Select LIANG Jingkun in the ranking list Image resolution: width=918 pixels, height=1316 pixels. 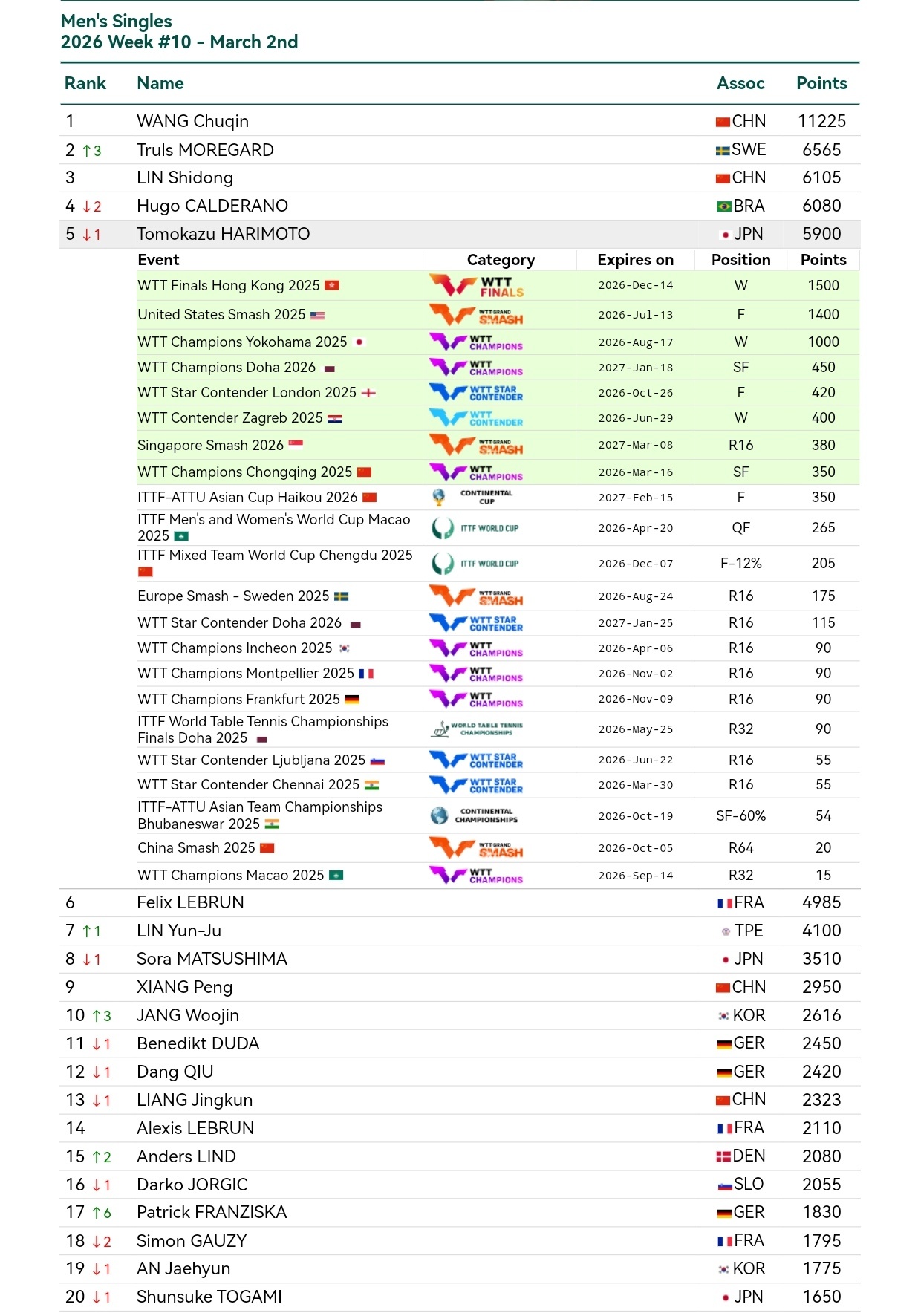click(x=460, y=1101)
